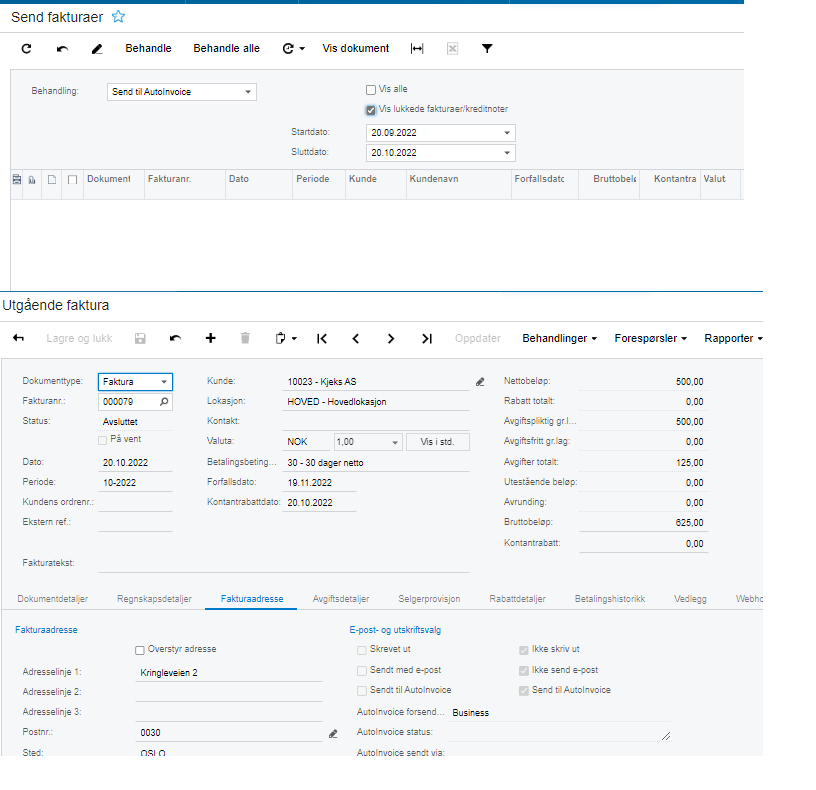
Task: Open the Avgiftsdetaljer tab
Action: pyautogui.click(x=341, y=599)
